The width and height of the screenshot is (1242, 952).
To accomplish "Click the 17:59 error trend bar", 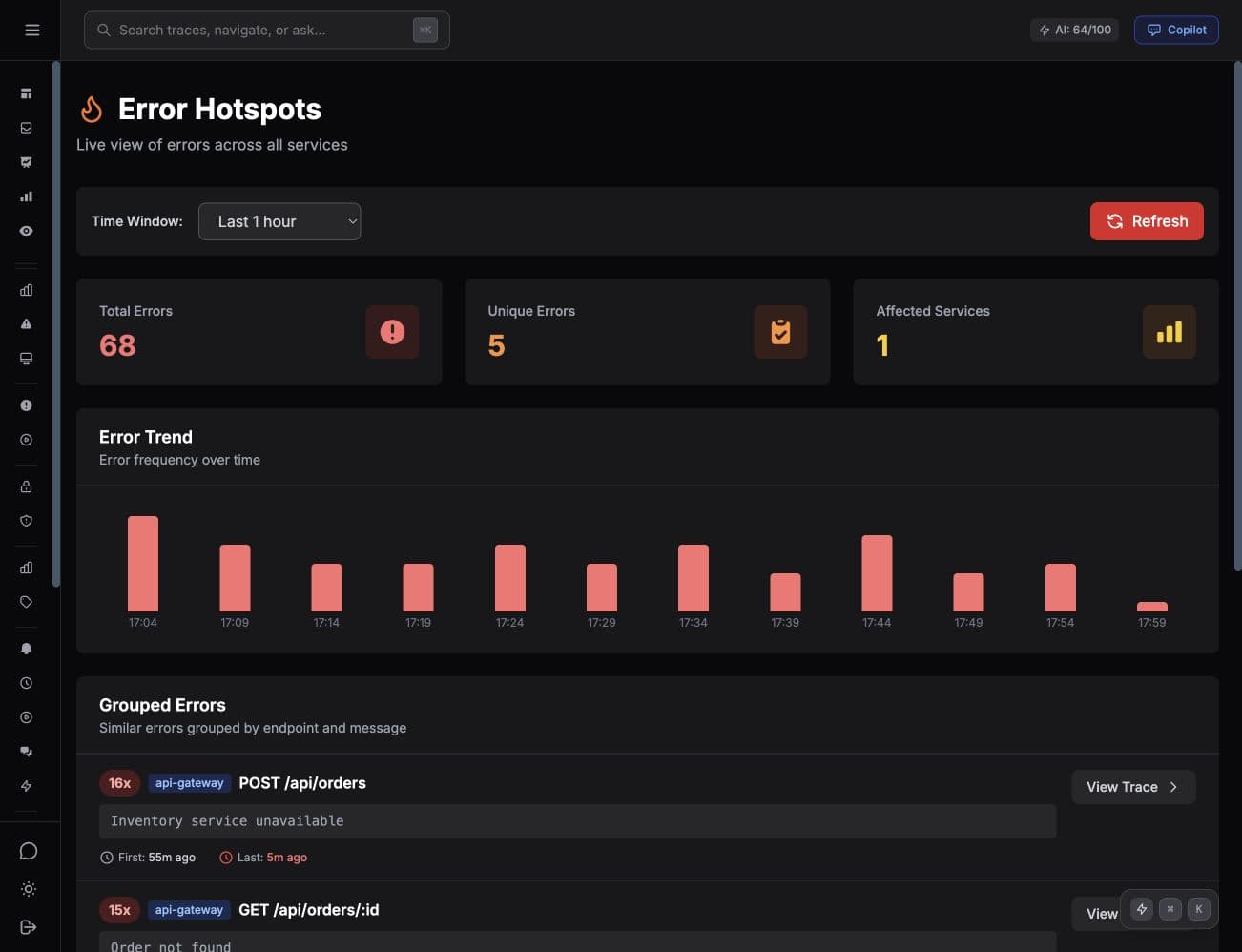I will [x=1152, y=607].
